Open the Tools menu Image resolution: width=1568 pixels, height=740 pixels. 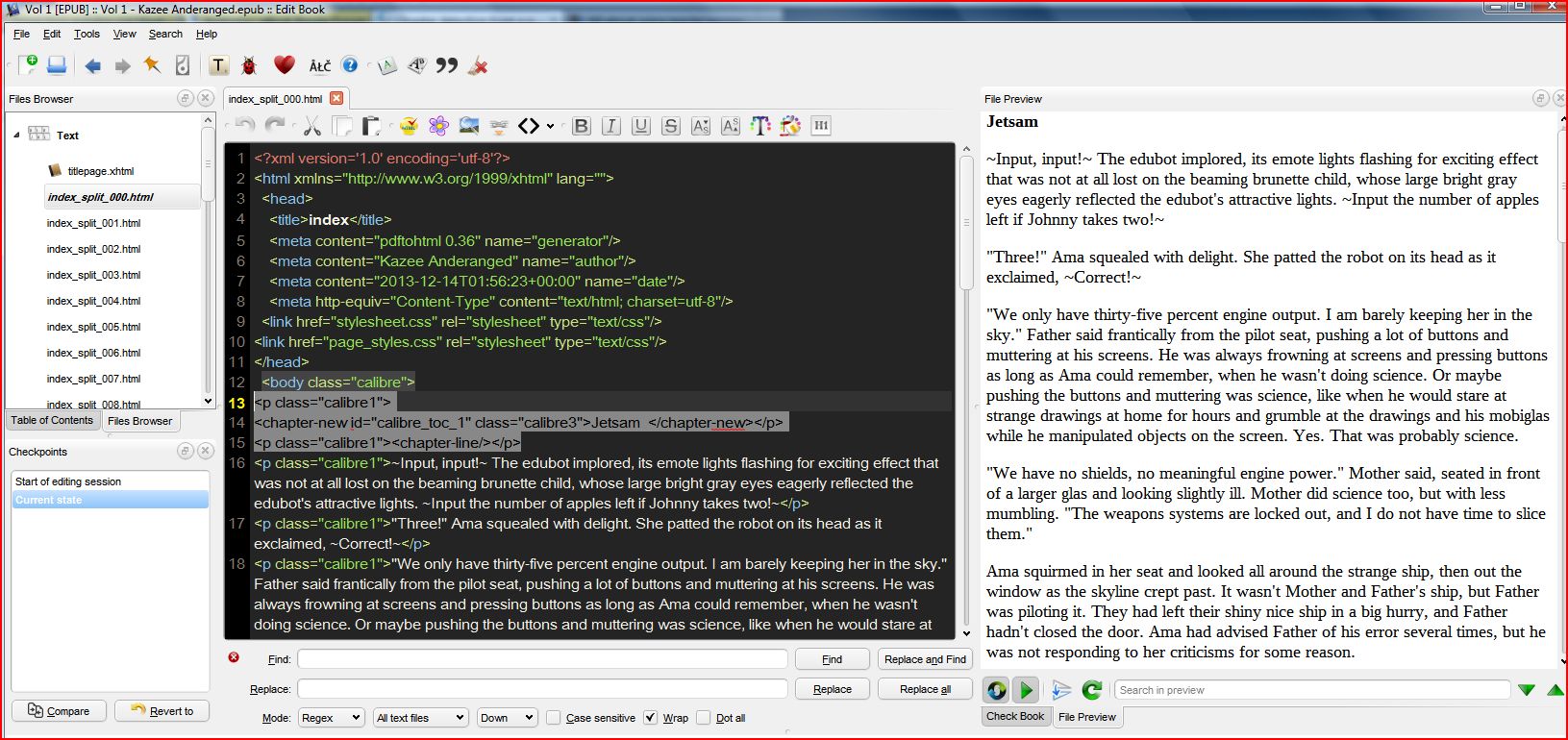87,34
